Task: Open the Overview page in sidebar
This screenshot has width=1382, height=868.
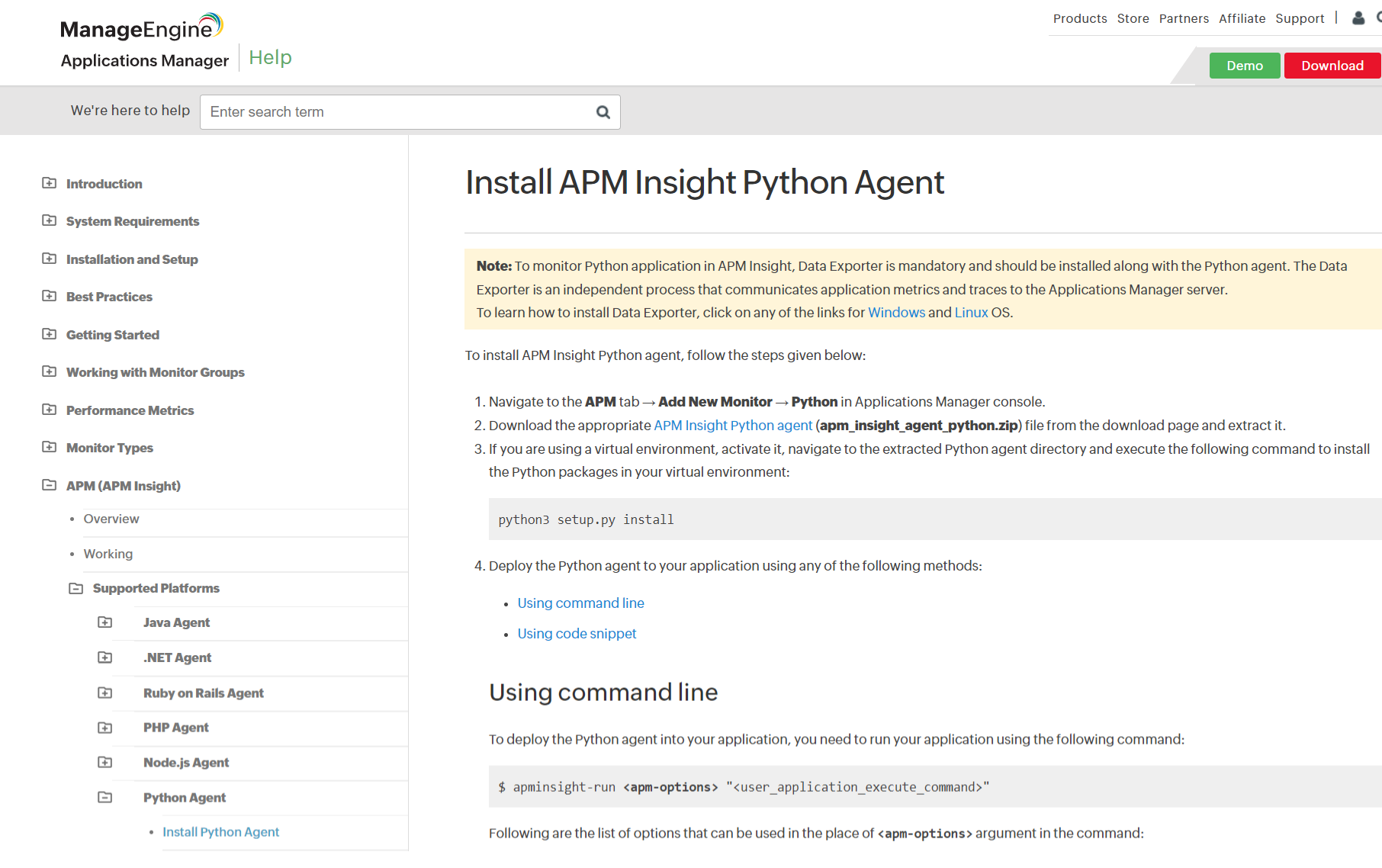Action: click(x=111, y=519)
